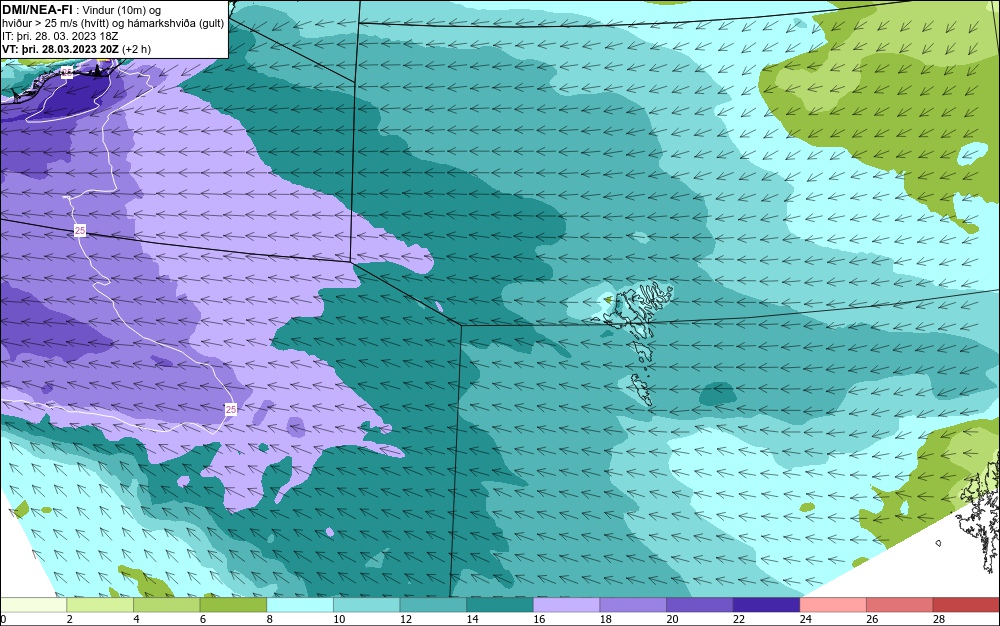
Task: Click the legend scale value '0'
Action: pos(3,619)
